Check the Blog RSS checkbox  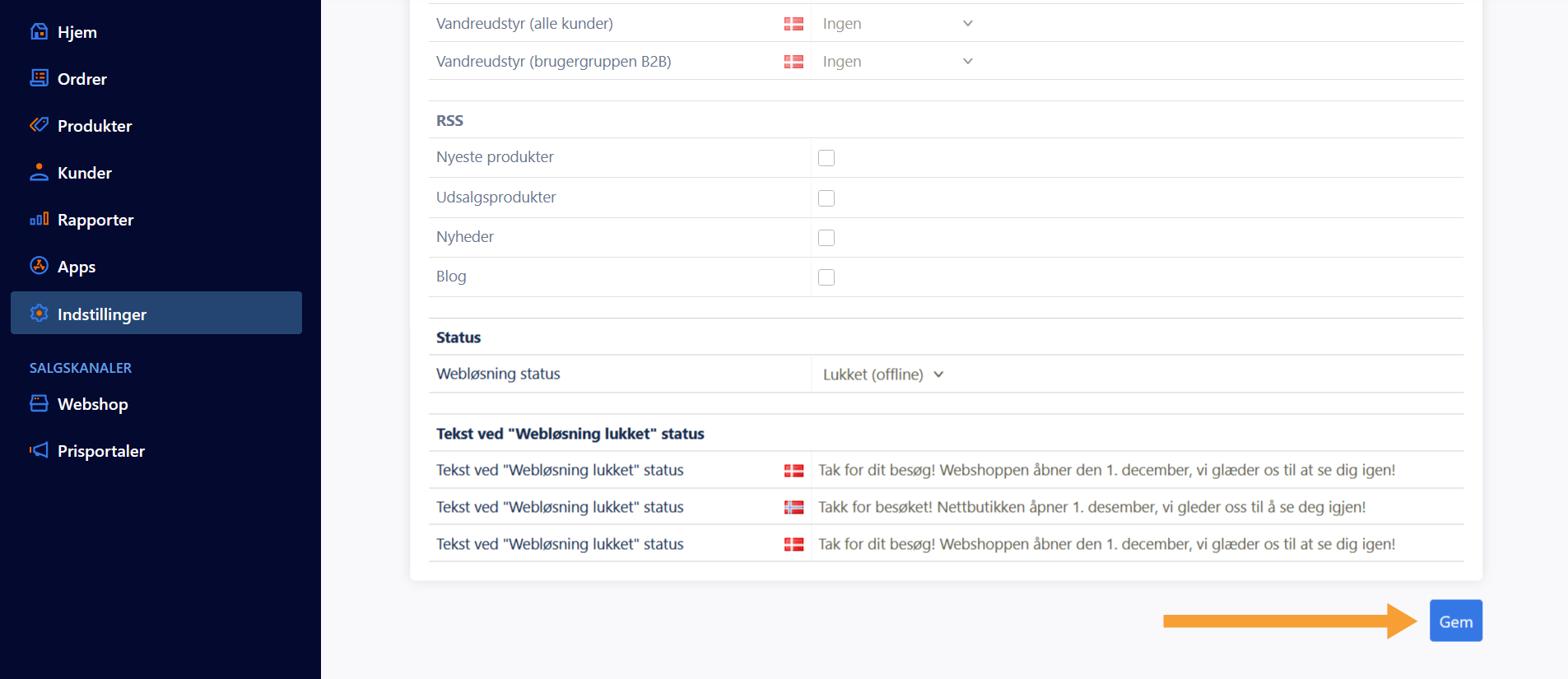(x=826, y=277)
